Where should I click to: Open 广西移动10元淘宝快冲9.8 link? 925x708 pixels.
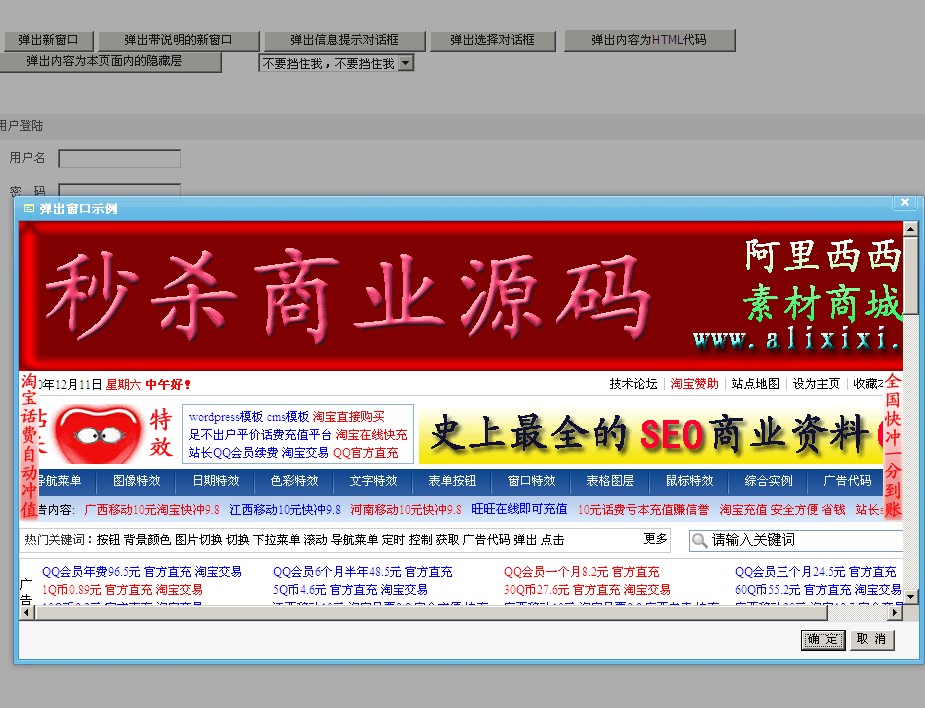pyautogui.click(x=152, y=510)
